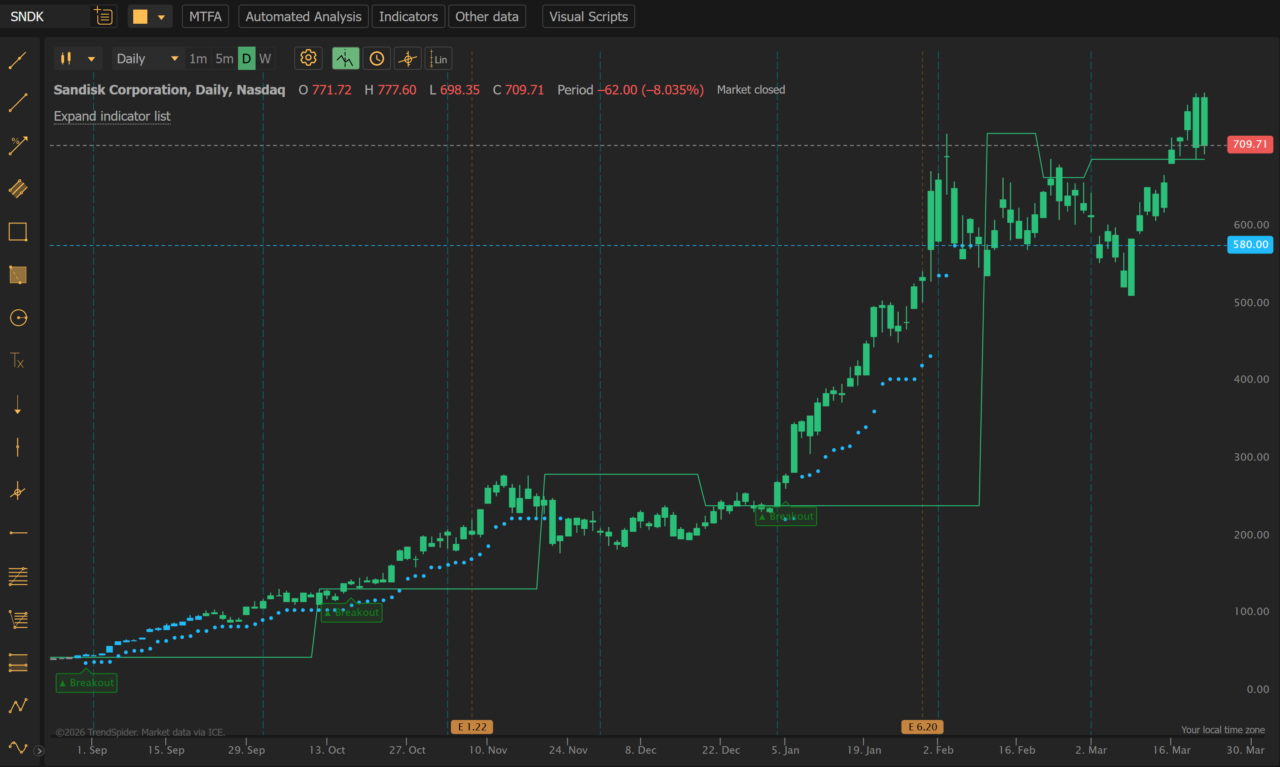Toggle the highlighted green chart overlay button

coord(345,58)
